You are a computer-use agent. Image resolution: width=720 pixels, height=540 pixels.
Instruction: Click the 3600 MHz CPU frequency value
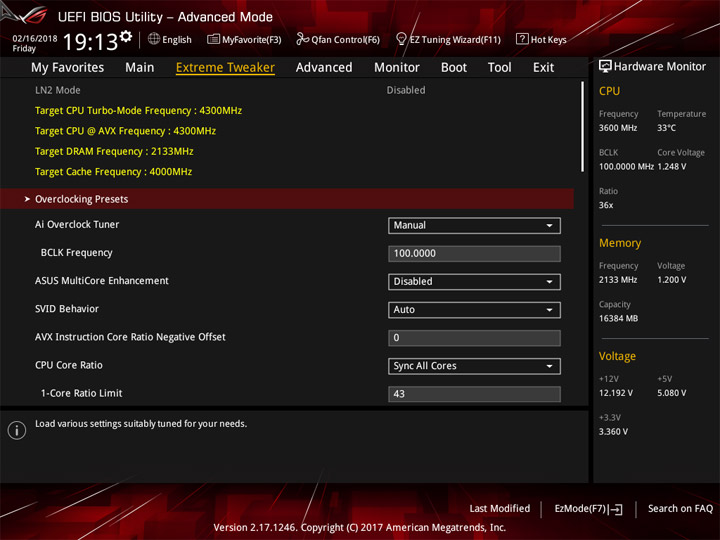618,128
